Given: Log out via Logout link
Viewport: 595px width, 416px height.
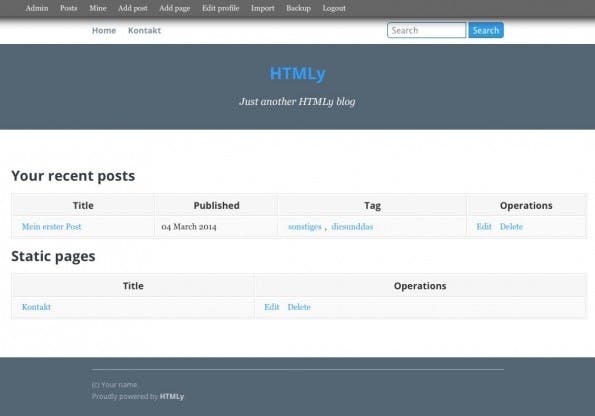Looking at the screenshot, I should (x=334, y=8).
